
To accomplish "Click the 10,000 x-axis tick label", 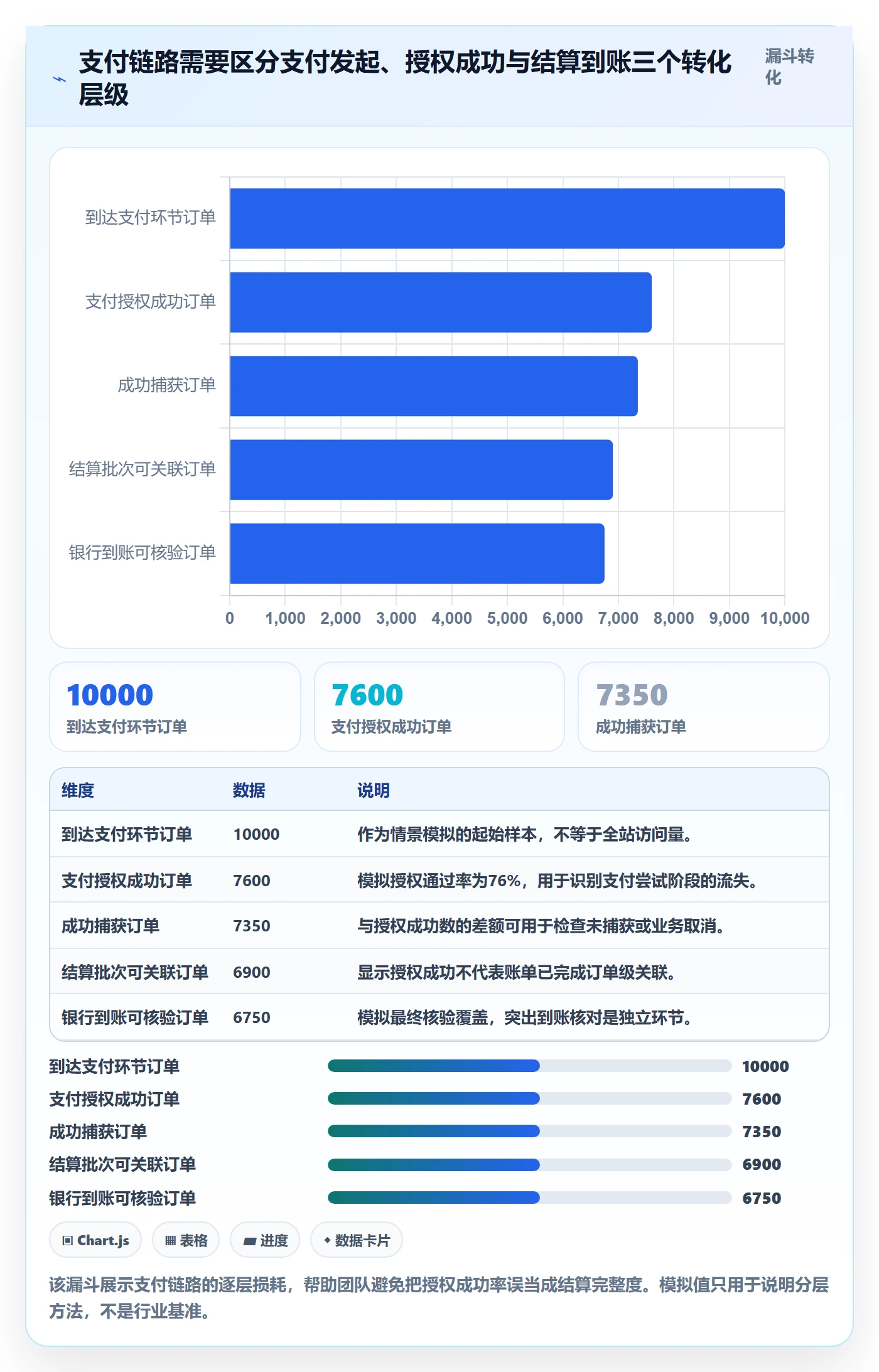I will click(785, 618).
